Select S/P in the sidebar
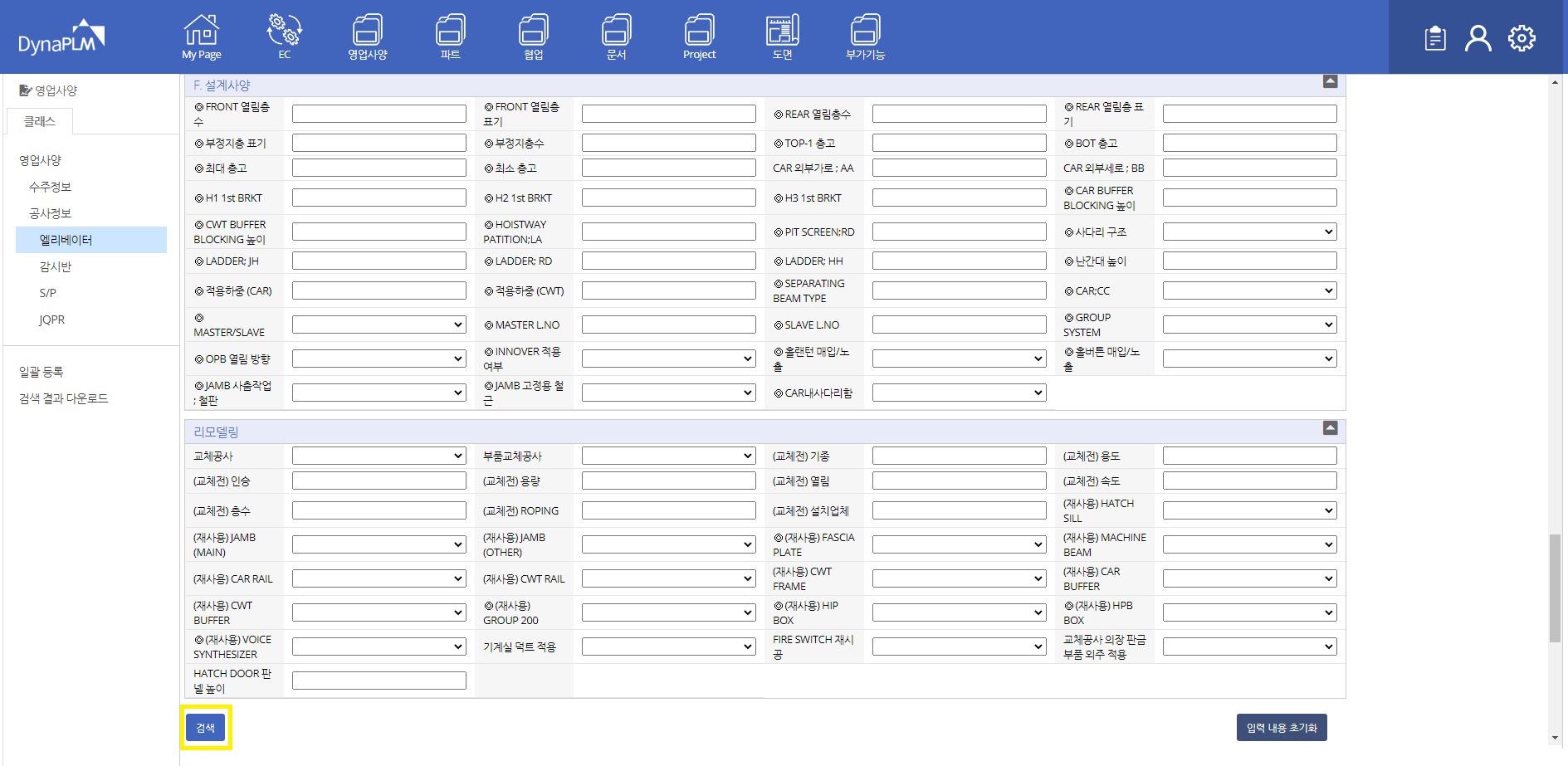 tap(48, 293)
